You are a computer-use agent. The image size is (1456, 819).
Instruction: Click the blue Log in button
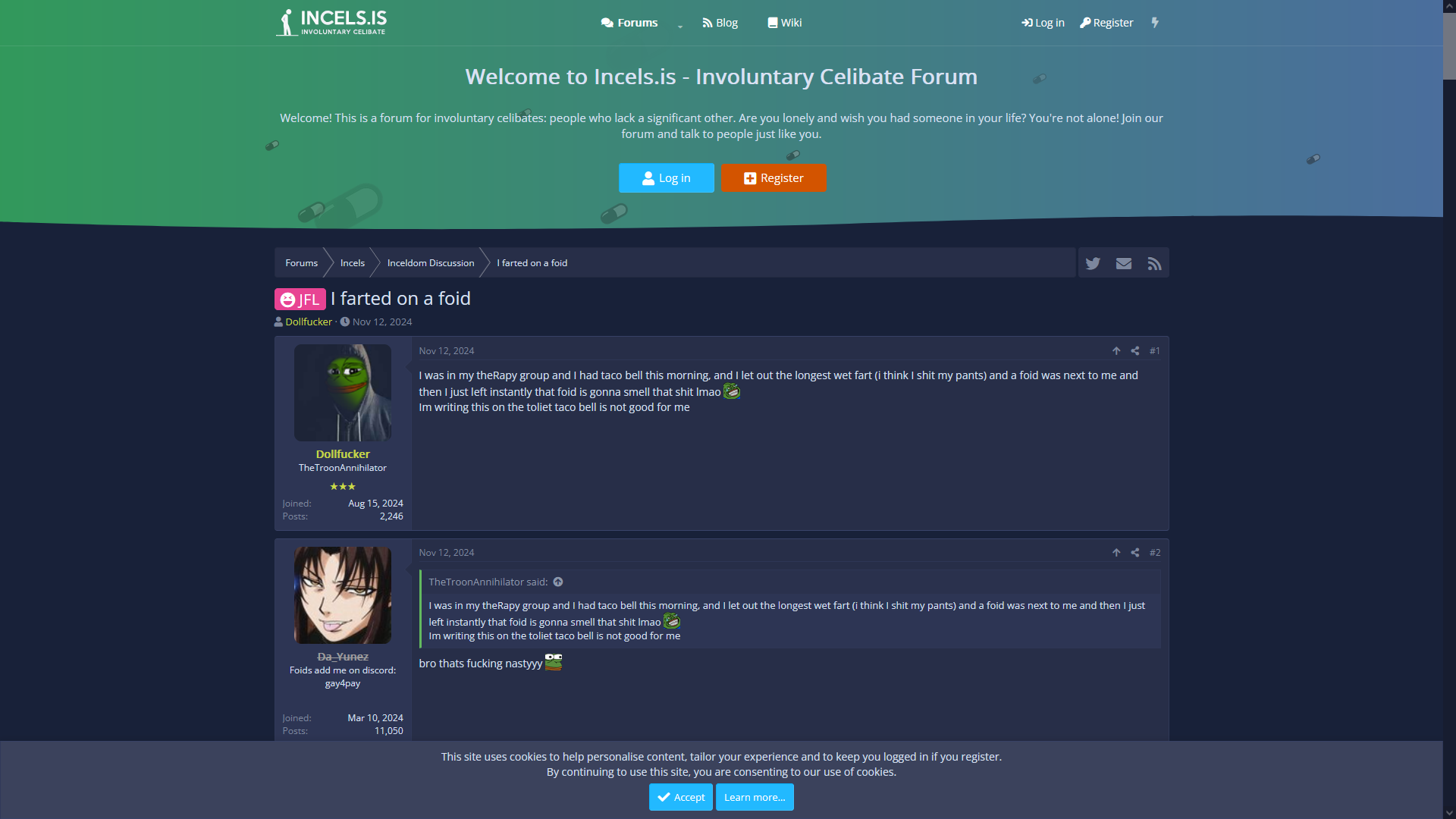(666, 178)
